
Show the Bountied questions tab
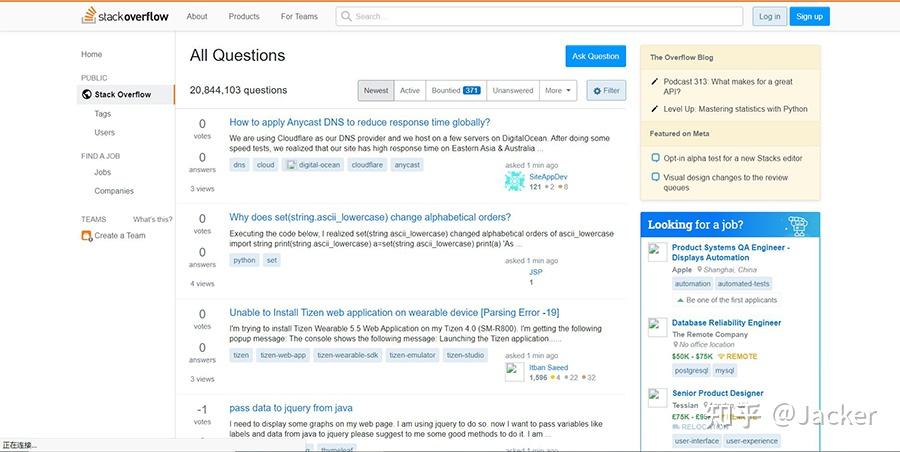point(455,91)
